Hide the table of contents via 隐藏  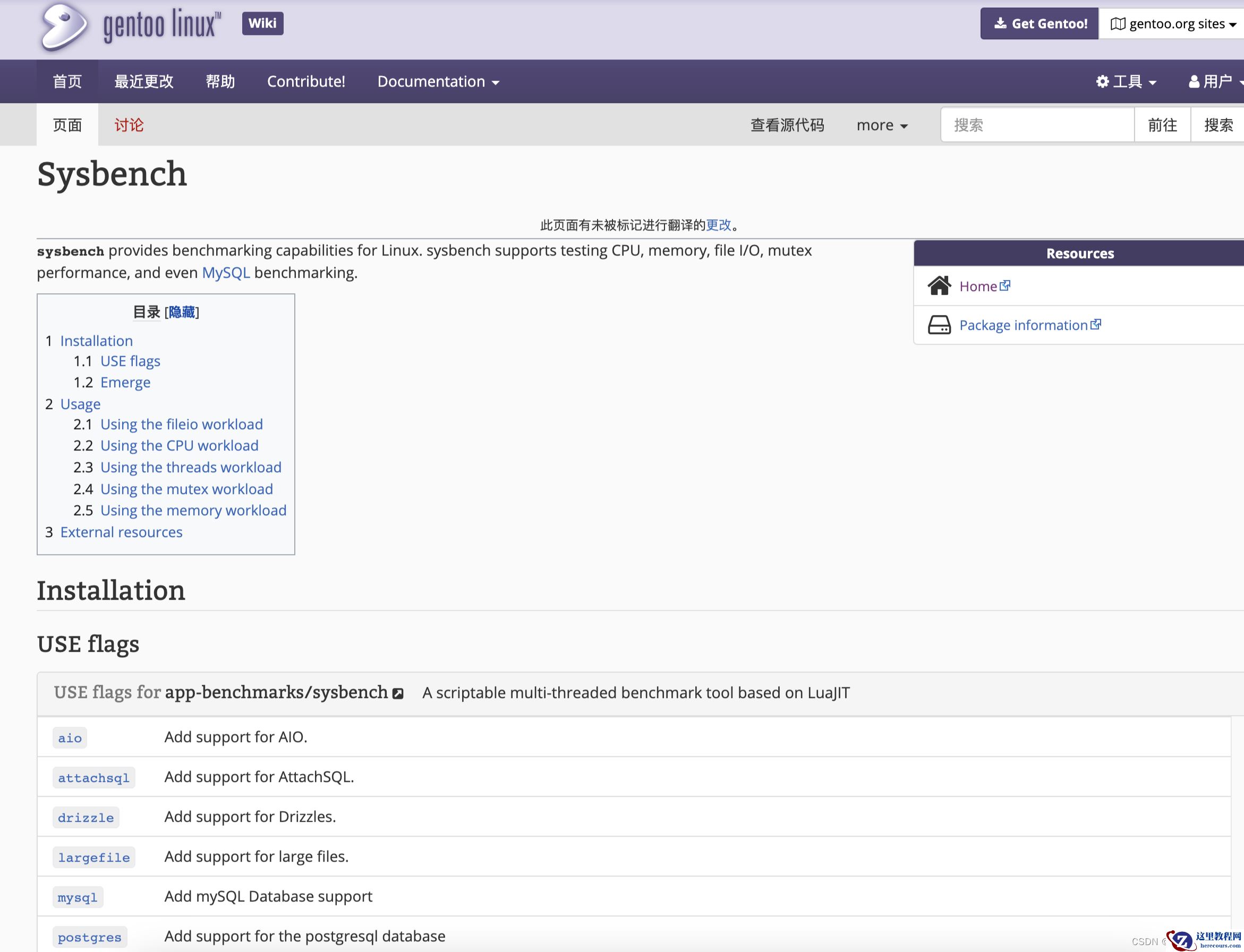pos(181,312)
